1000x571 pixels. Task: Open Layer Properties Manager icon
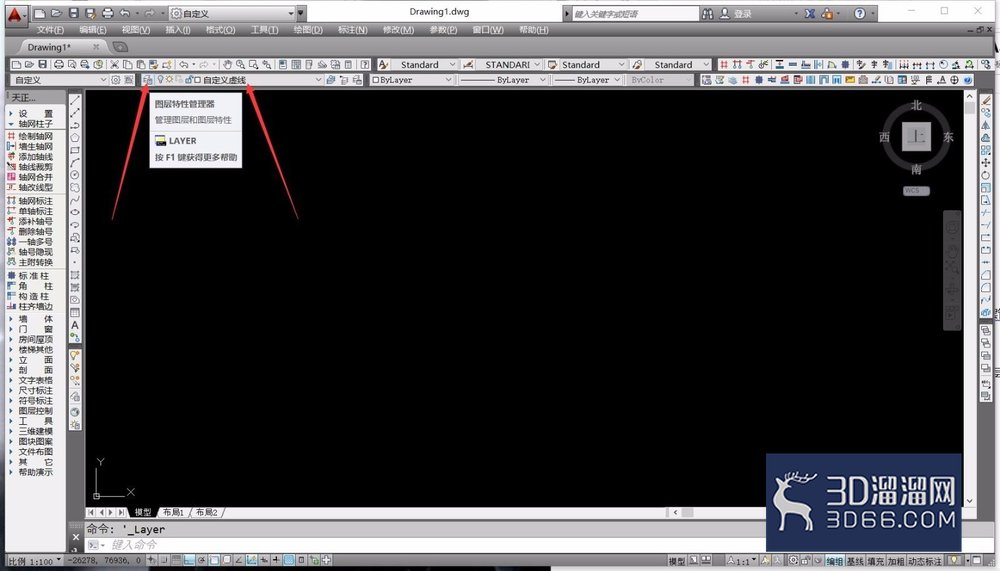147,80
